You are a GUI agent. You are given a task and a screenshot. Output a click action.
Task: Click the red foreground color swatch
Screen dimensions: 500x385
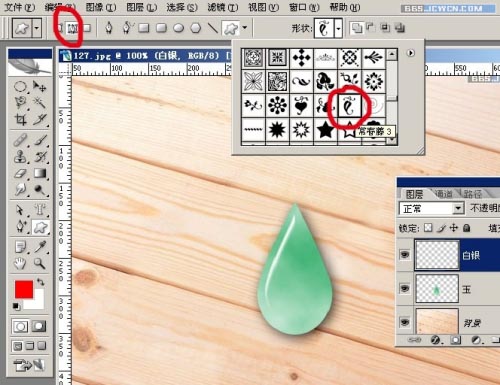[x=24, y=289]
